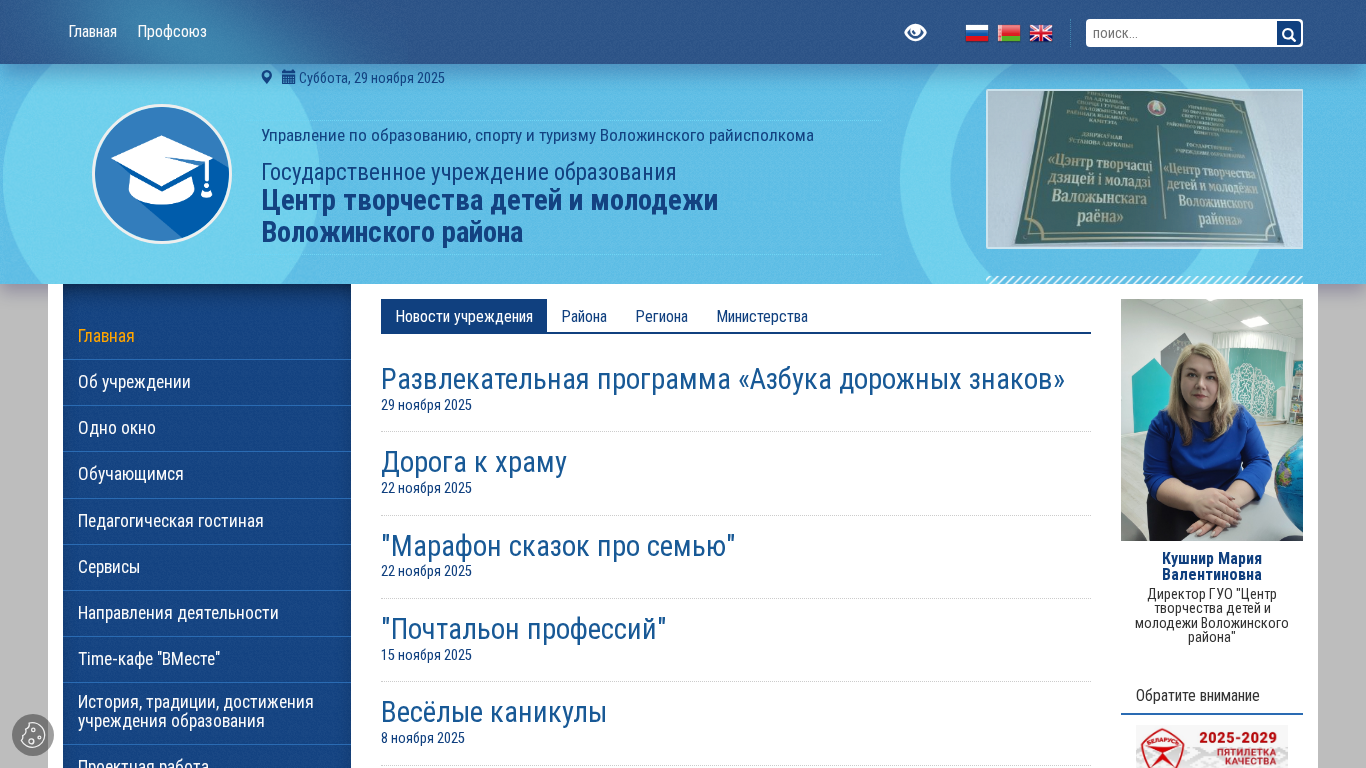This screenshot has width=1366, height=768.
Task: Switch to the Района news tab
Action: coord(584,316)
